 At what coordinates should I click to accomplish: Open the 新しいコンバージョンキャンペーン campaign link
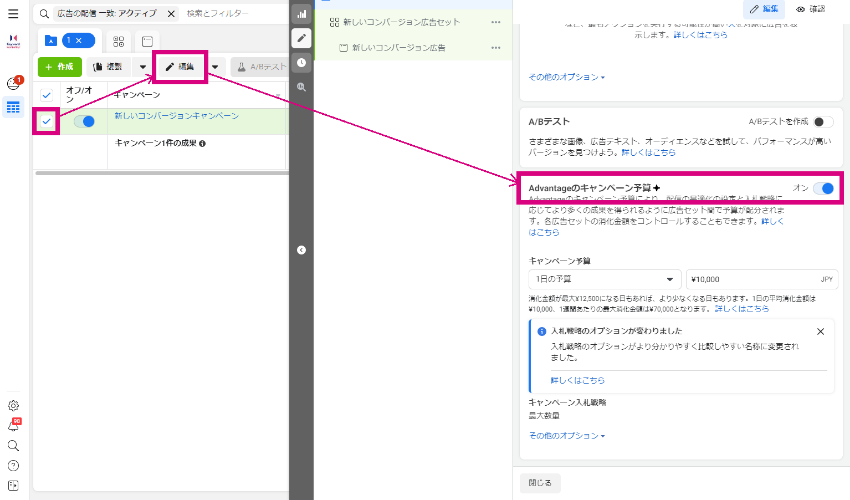pos(176,116)
